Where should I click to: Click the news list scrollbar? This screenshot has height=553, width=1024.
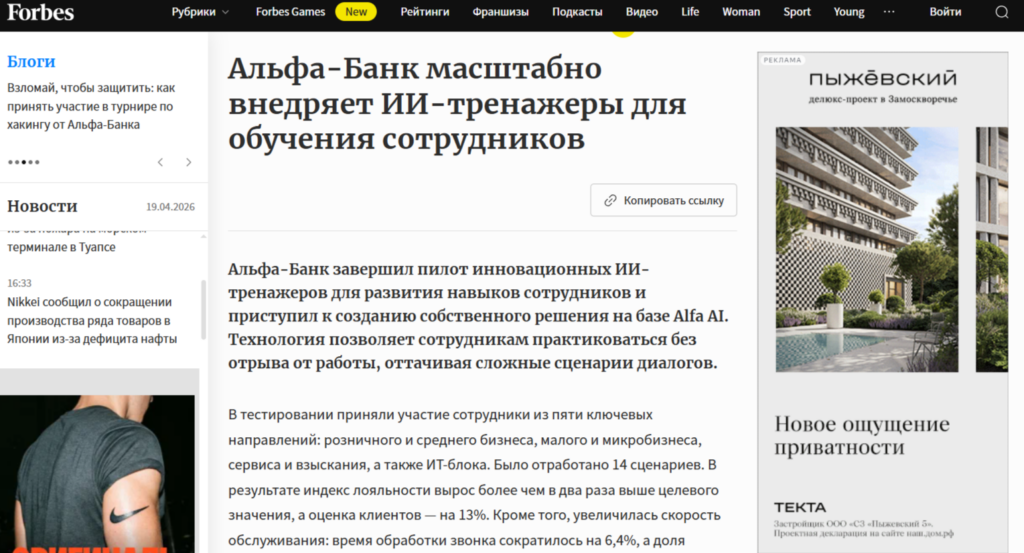203,309
